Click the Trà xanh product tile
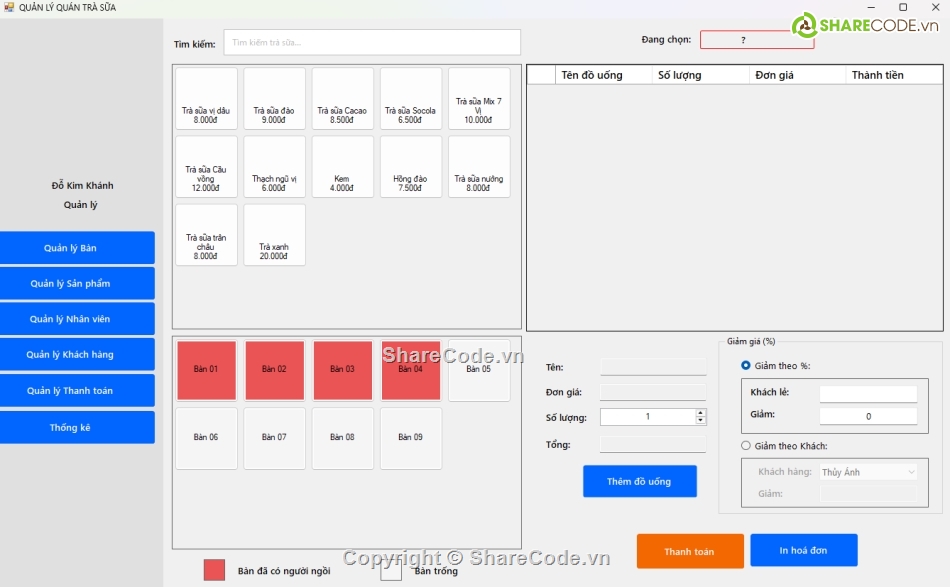The image size is (950, 587). pyautogui.click(x=274, y=235)
